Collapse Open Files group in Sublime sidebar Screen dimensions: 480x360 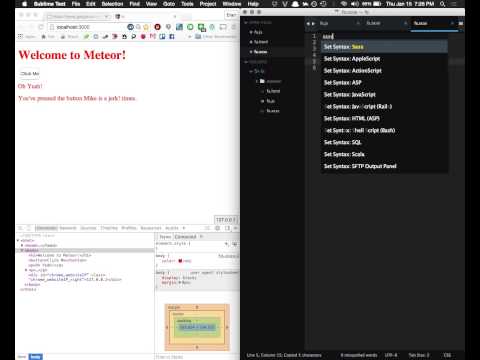point(246,22)
